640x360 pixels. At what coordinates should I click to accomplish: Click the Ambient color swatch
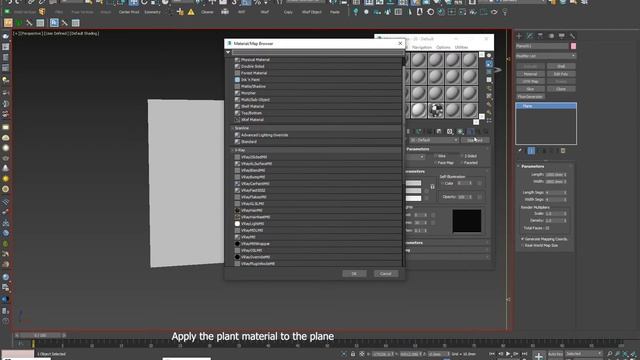(413, 183)
